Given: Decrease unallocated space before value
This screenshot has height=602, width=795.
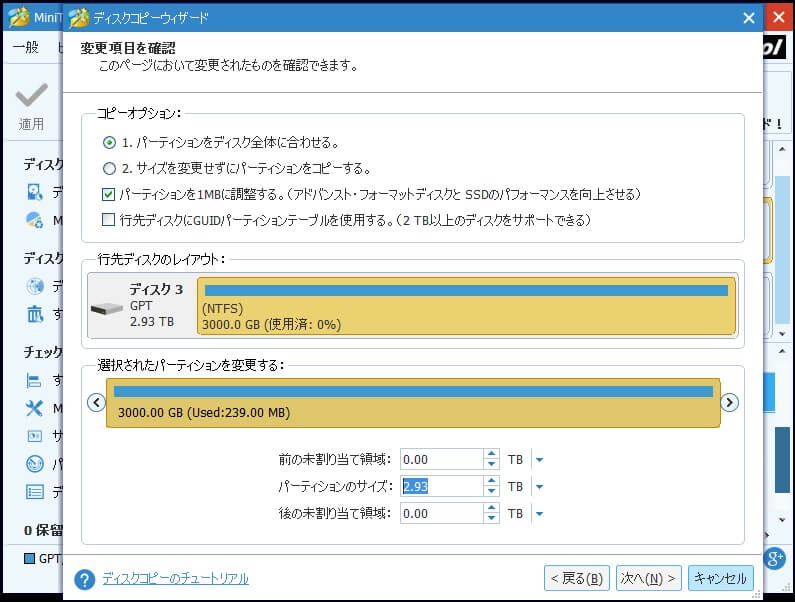Looking at the screenshot, I should [x=491, y=465].
